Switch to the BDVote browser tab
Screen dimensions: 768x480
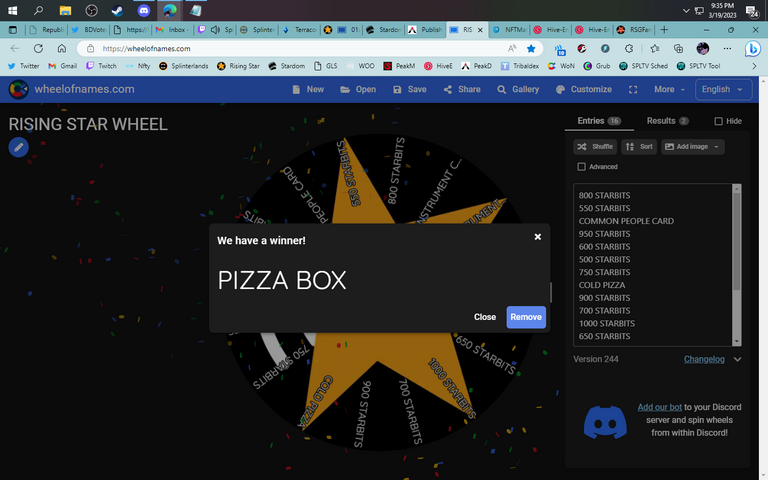tap(89, 30)
